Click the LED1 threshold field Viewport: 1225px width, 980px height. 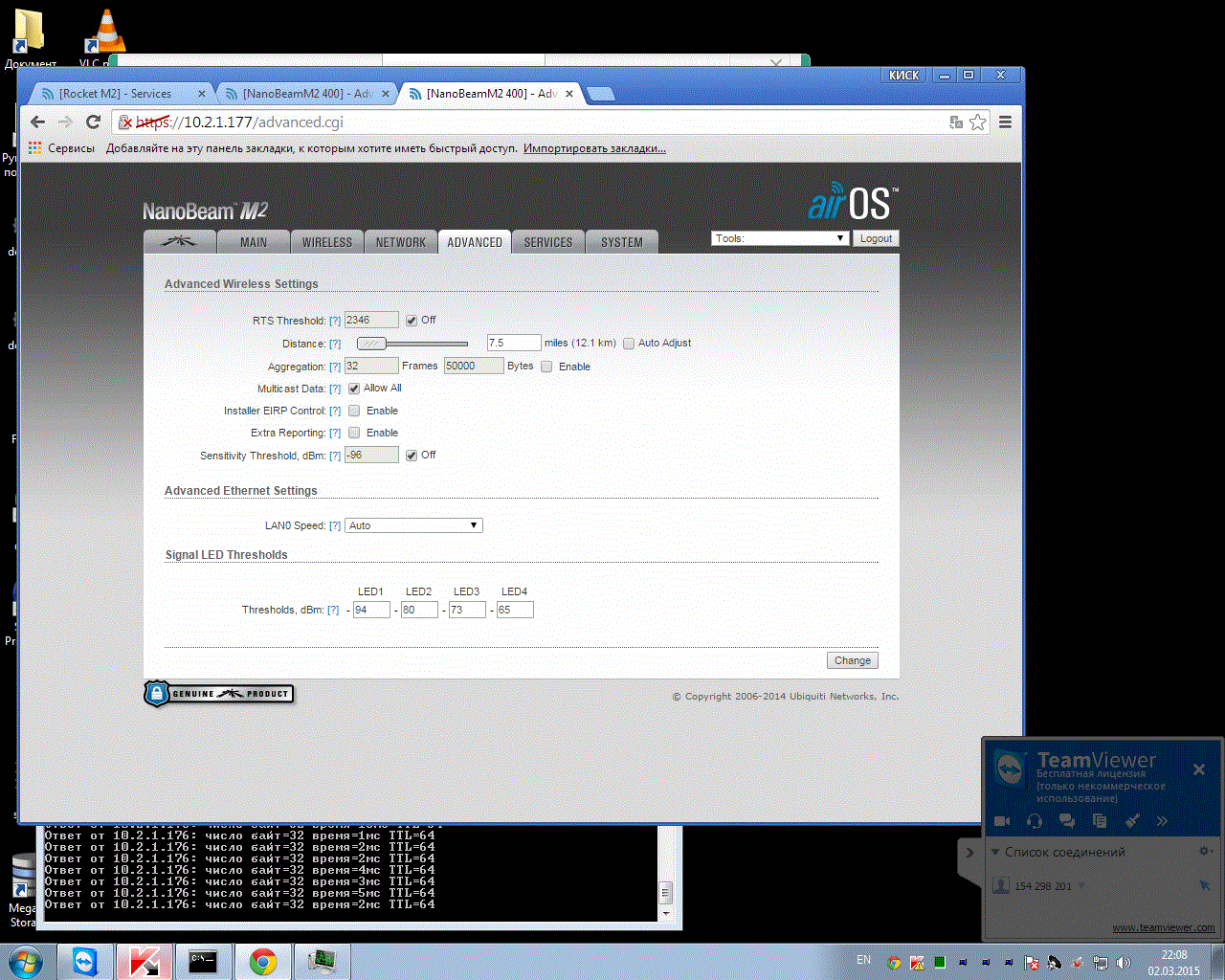(371, 610)
